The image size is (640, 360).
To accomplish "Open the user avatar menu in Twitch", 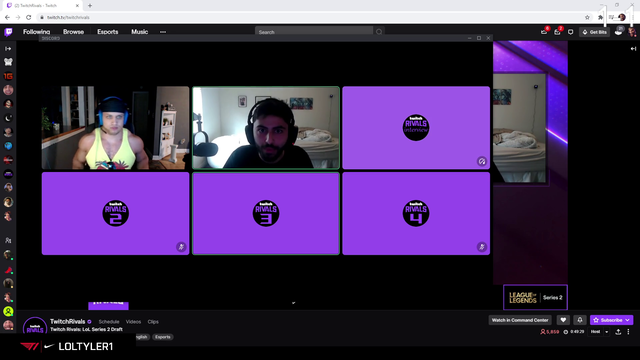I will [632, 32].
